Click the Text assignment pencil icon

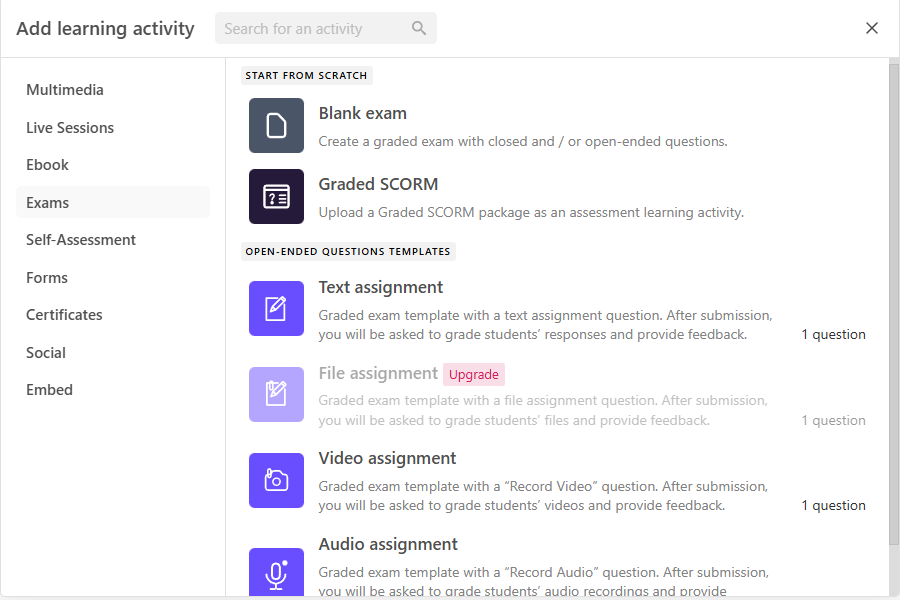pyautogui.click(x=276, y=309)
